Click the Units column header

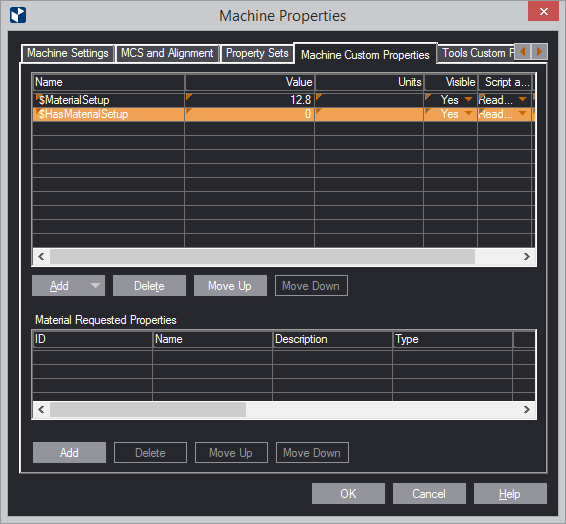pos(369,82)
